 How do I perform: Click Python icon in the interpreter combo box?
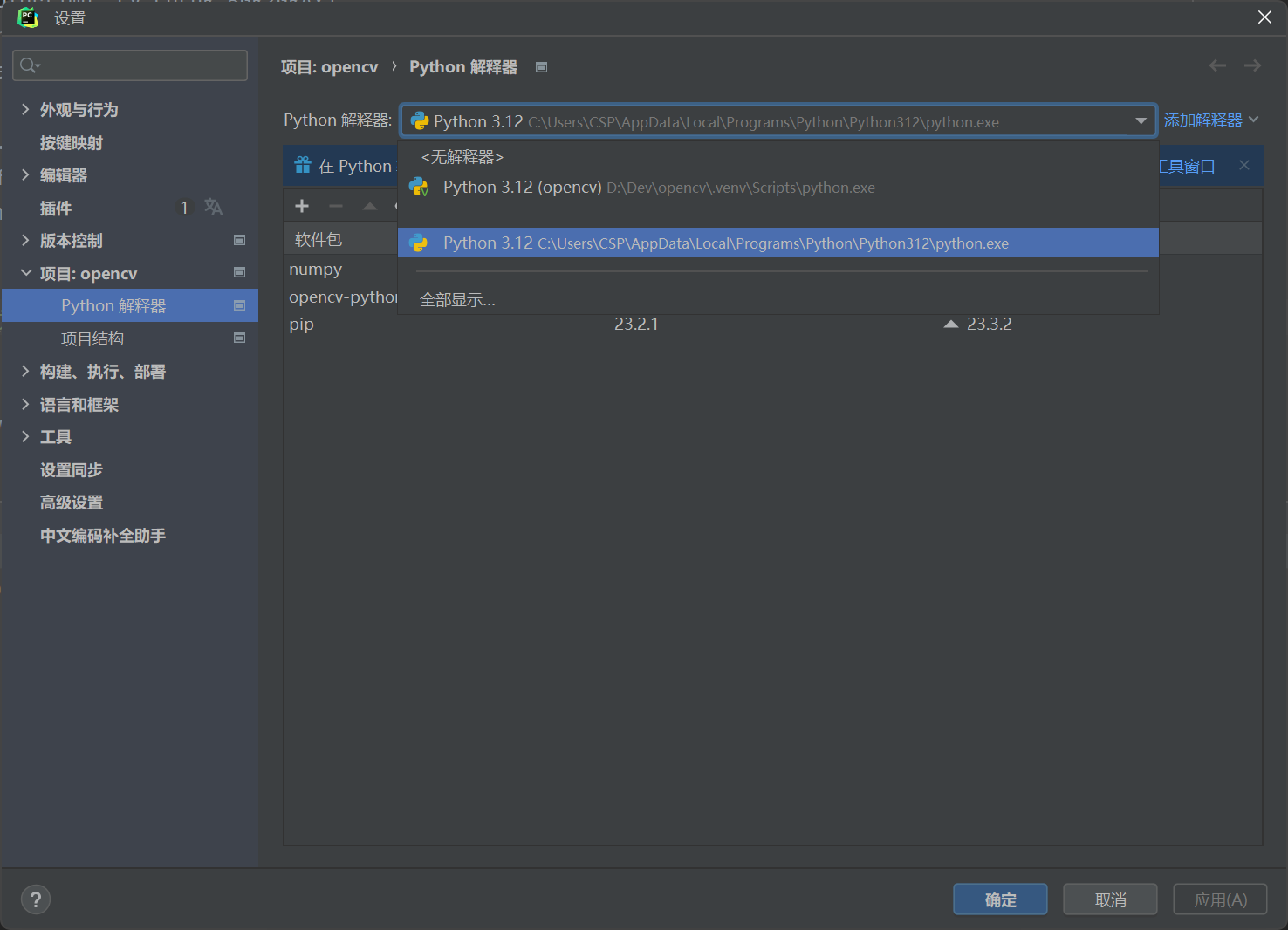(x=420, y=120)
